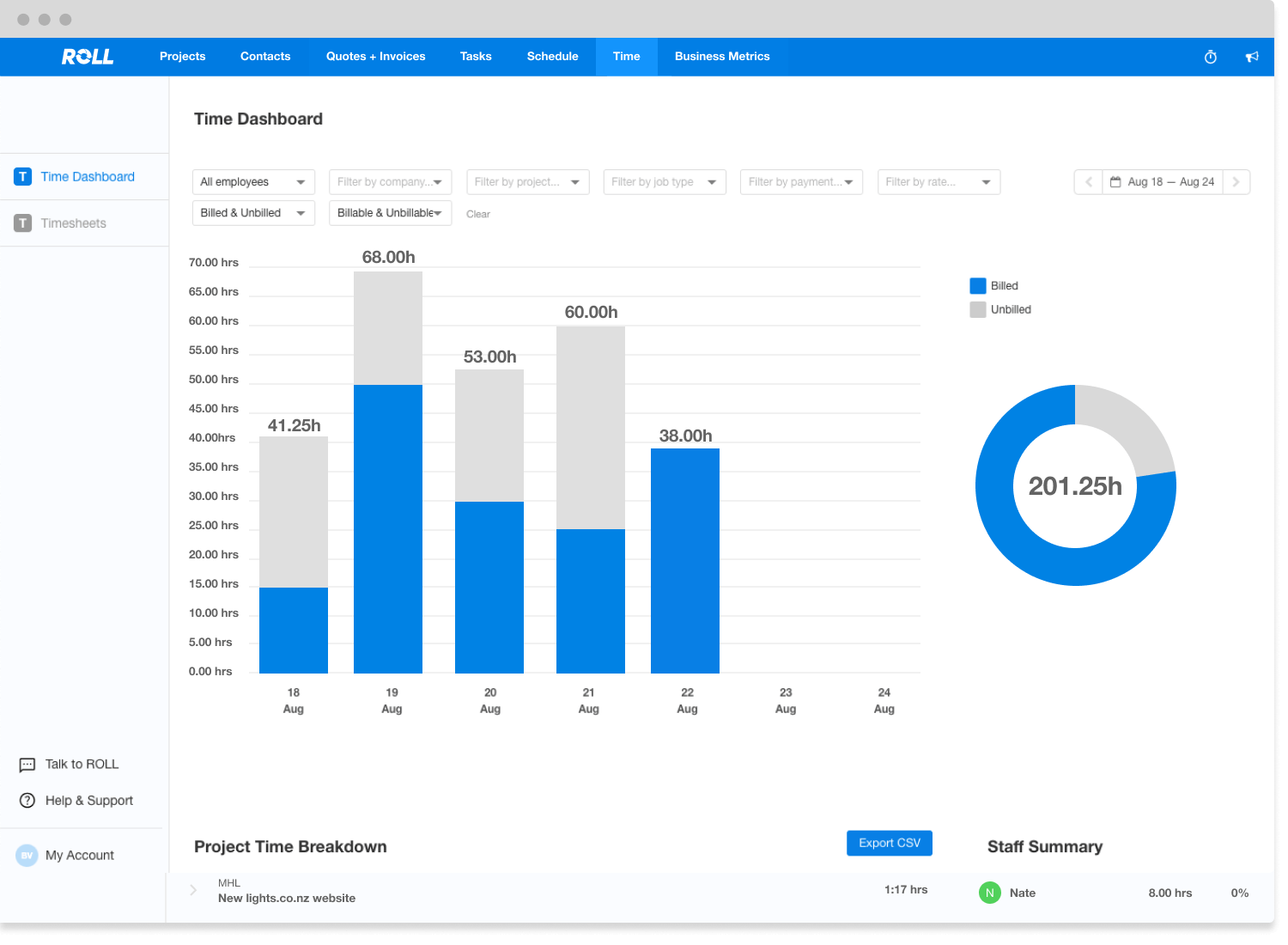This screenshot has width=1288, height=945.
Task: Expand the MHL project row chevron
Action: pos(193,890)
